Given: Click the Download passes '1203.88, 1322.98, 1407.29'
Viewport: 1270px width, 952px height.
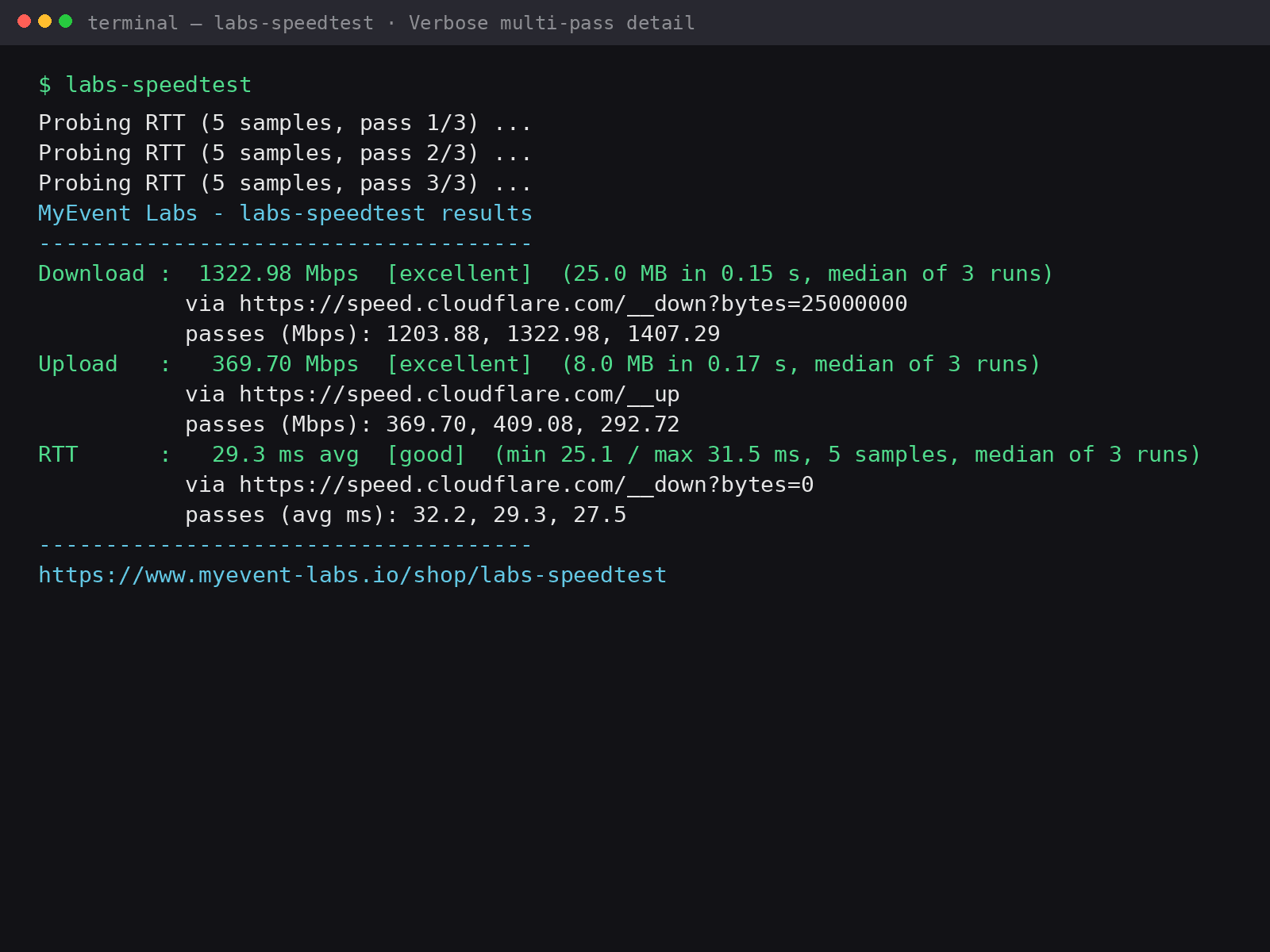Looking at the screenshot, I should tap(553, 334).
